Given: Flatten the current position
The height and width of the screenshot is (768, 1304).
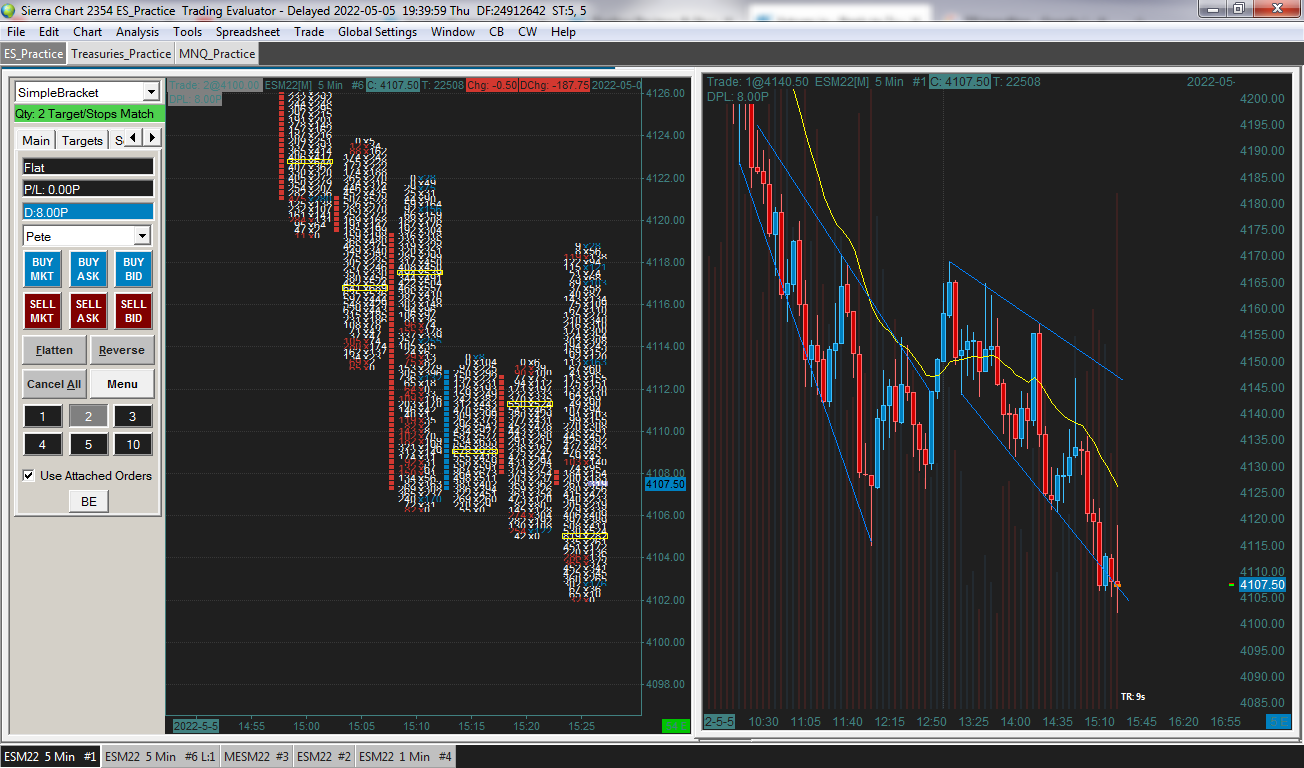Looking at the screenshot, I should coord(54,350).
